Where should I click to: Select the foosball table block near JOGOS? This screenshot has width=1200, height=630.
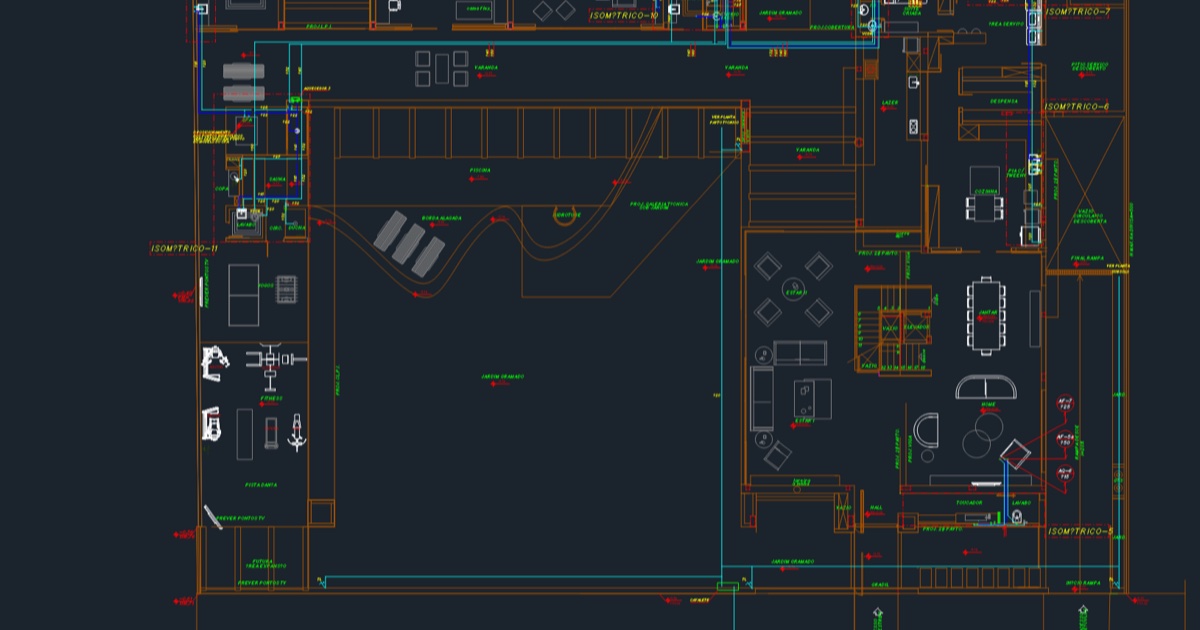pyautogui.click(x=286, y=290)
